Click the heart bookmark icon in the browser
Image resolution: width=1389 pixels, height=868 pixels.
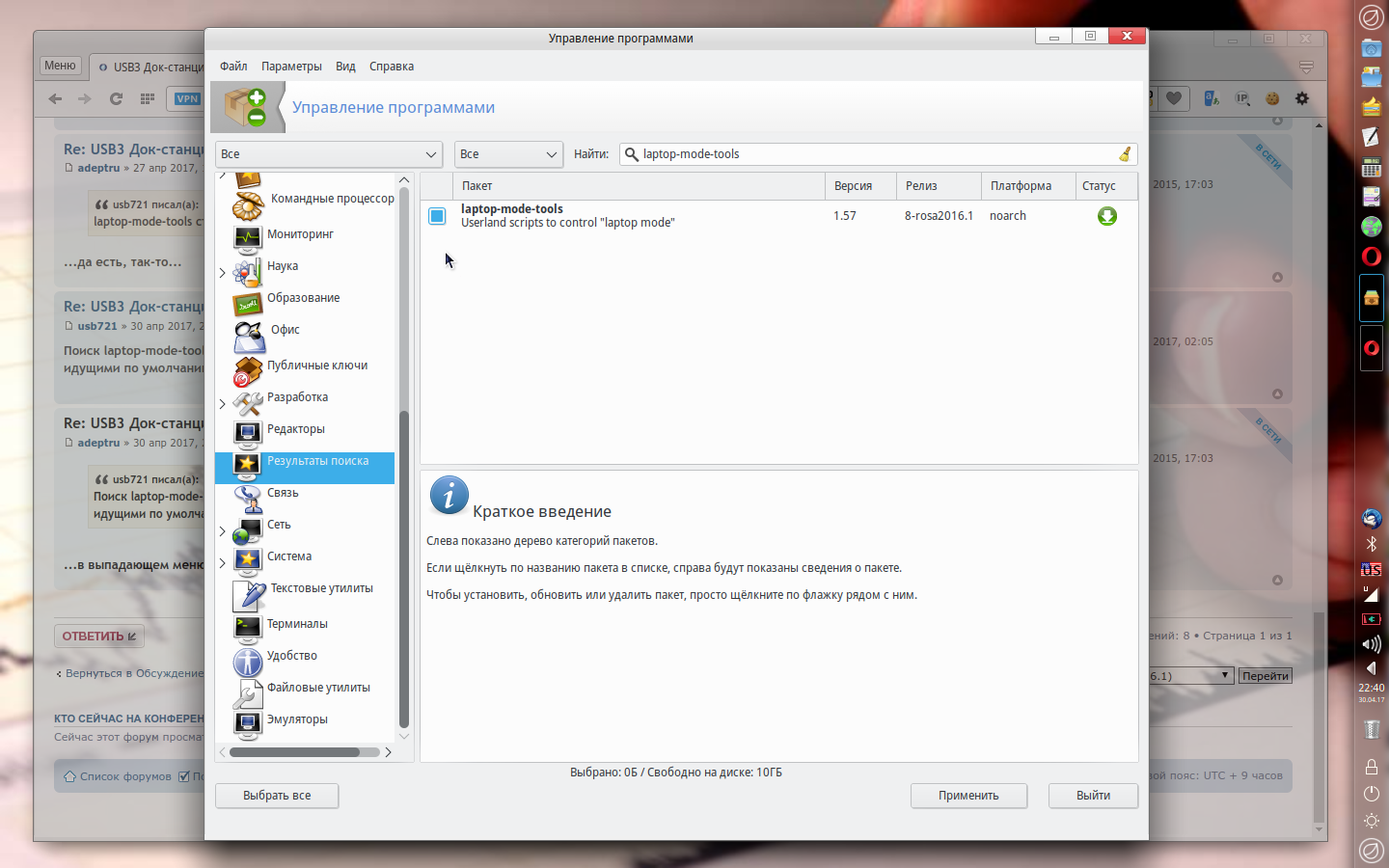pyautogui.click(x=1174, y=98)
